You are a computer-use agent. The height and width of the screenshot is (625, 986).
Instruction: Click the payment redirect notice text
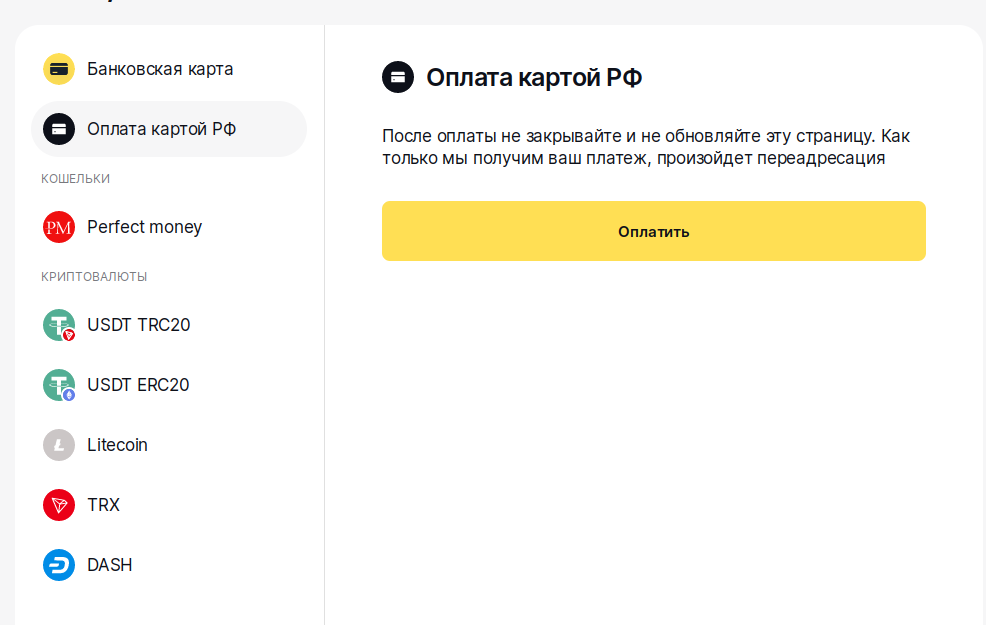[646, 147]
